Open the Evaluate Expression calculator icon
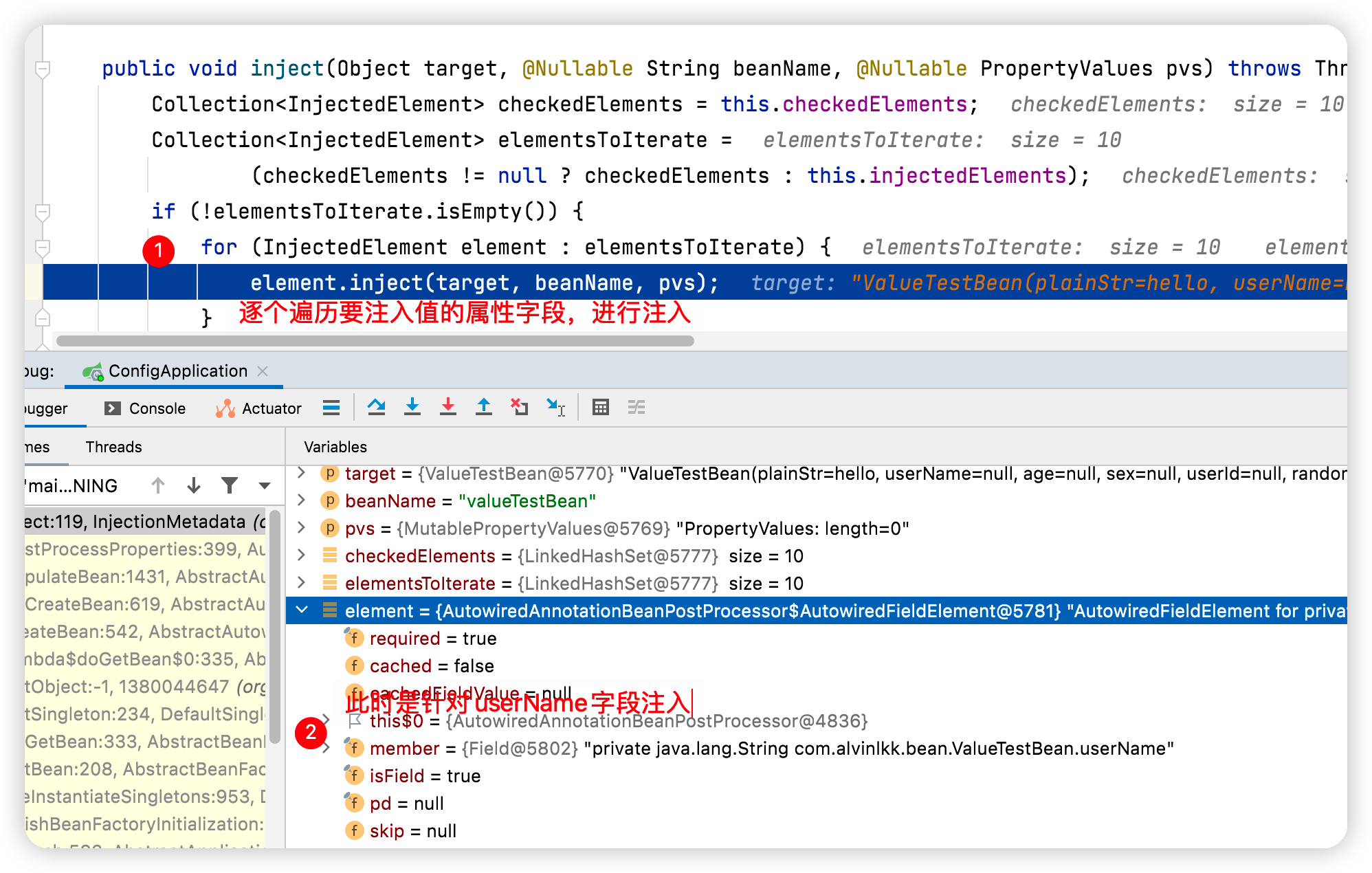Screen dimensions: 1372x873 [600, 407]
